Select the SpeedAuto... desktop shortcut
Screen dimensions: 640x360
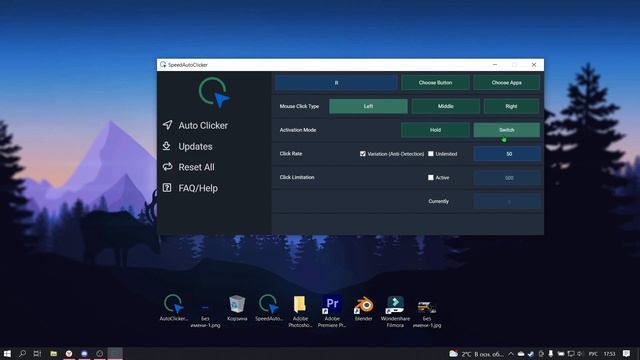[269, 307]
